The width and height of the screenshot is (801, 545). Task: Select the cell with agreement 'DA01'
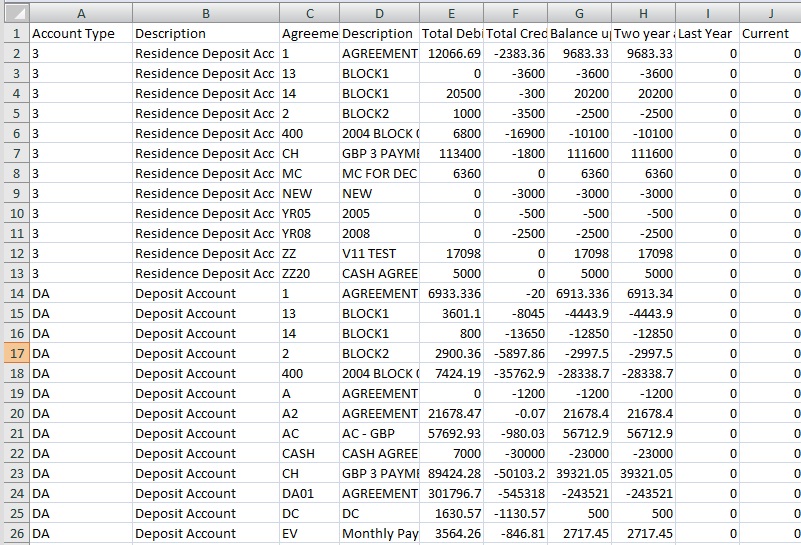coord(309,494)
